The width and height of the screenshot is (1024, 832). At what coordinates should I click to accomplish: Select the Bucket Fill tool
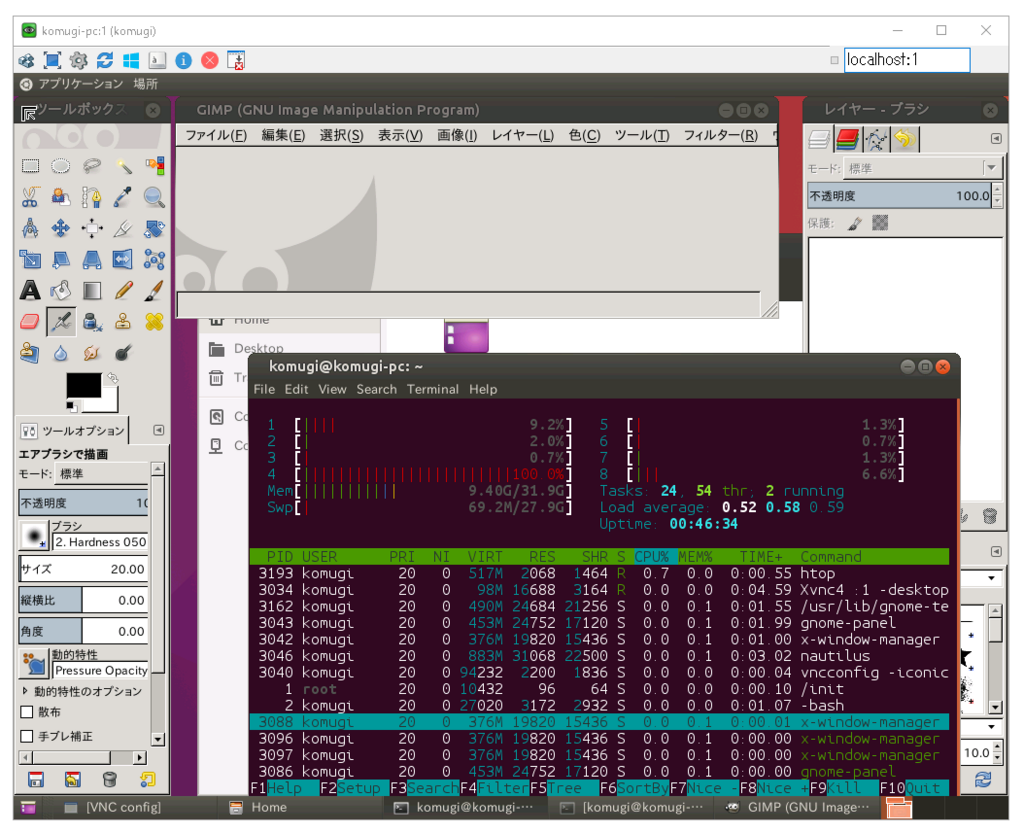(x=61, y=291)
